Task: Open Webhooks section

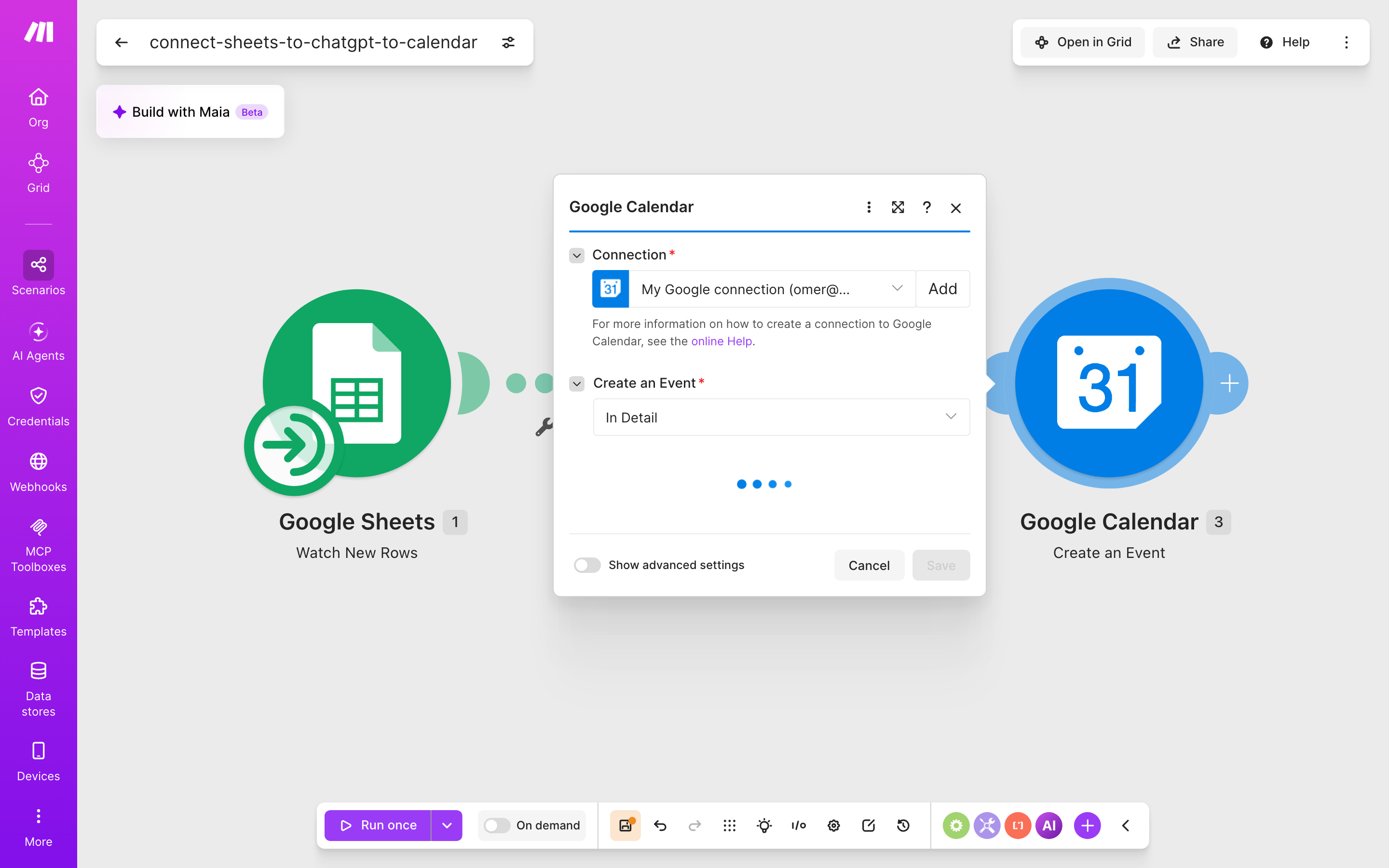Action: 39,472
